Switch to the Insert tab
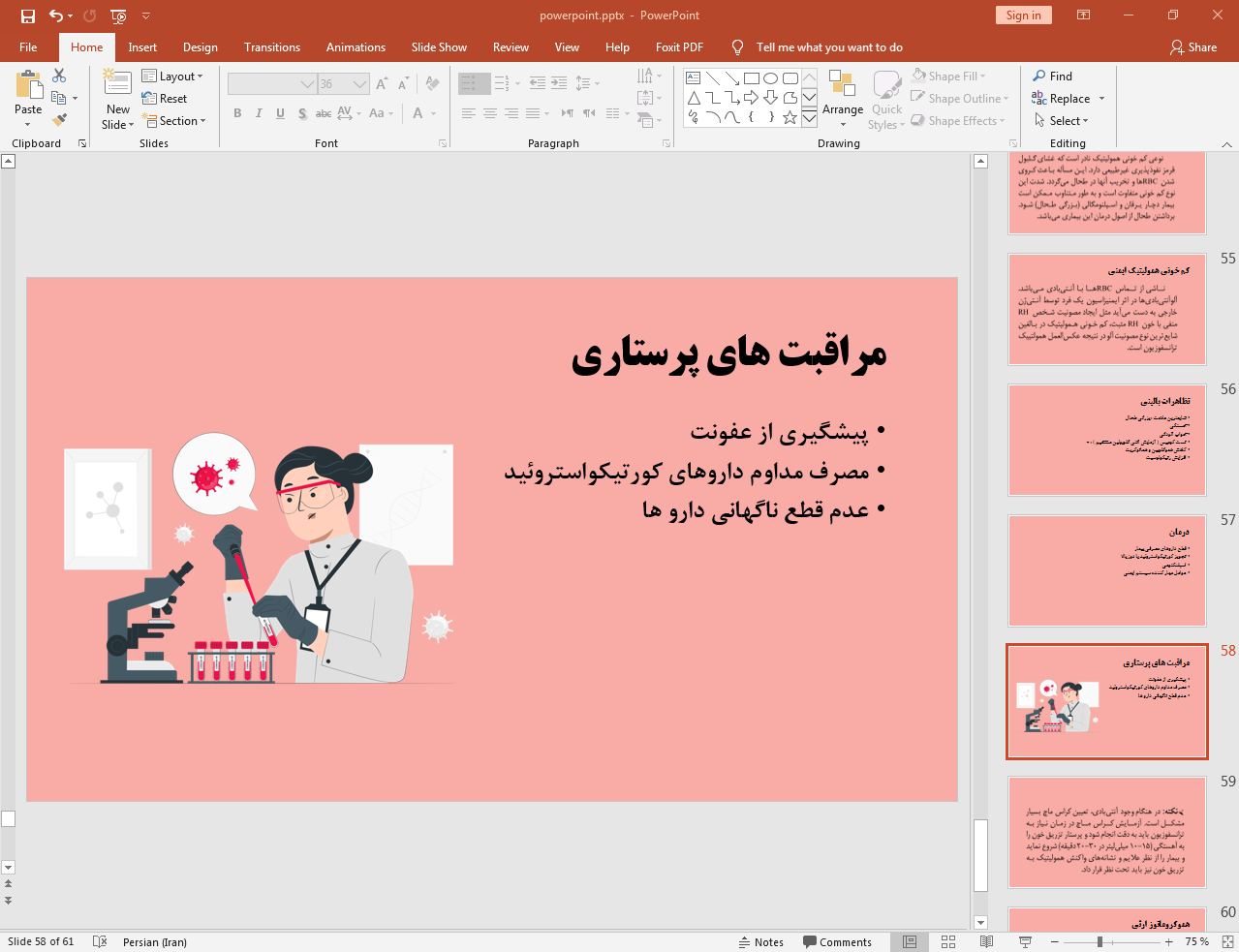 point(142,47)
